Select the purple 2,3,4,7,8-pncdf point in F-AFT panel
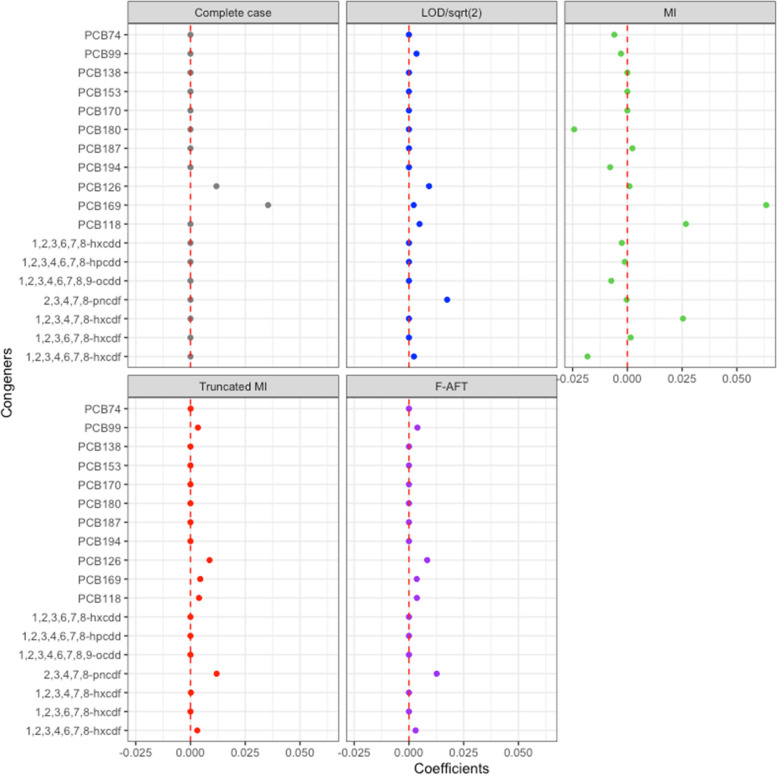The height and width of the screenshot is (775, 777). point(437,674)
